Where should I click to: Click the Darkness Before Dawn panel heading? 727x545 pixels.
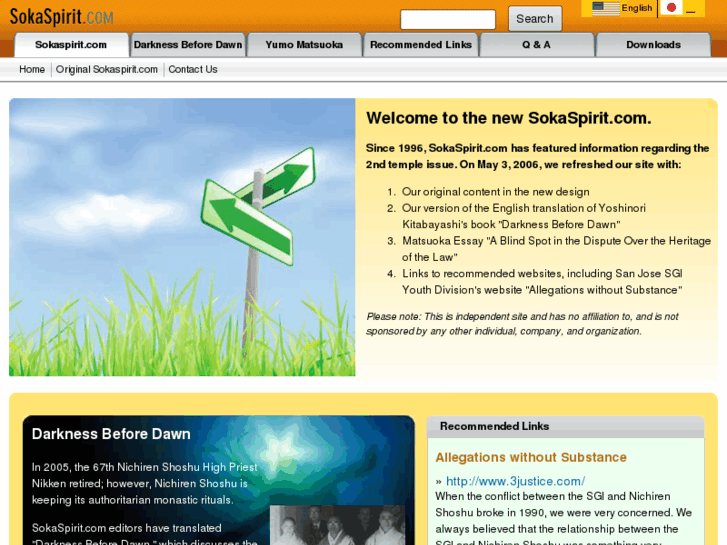coord(111,434)
